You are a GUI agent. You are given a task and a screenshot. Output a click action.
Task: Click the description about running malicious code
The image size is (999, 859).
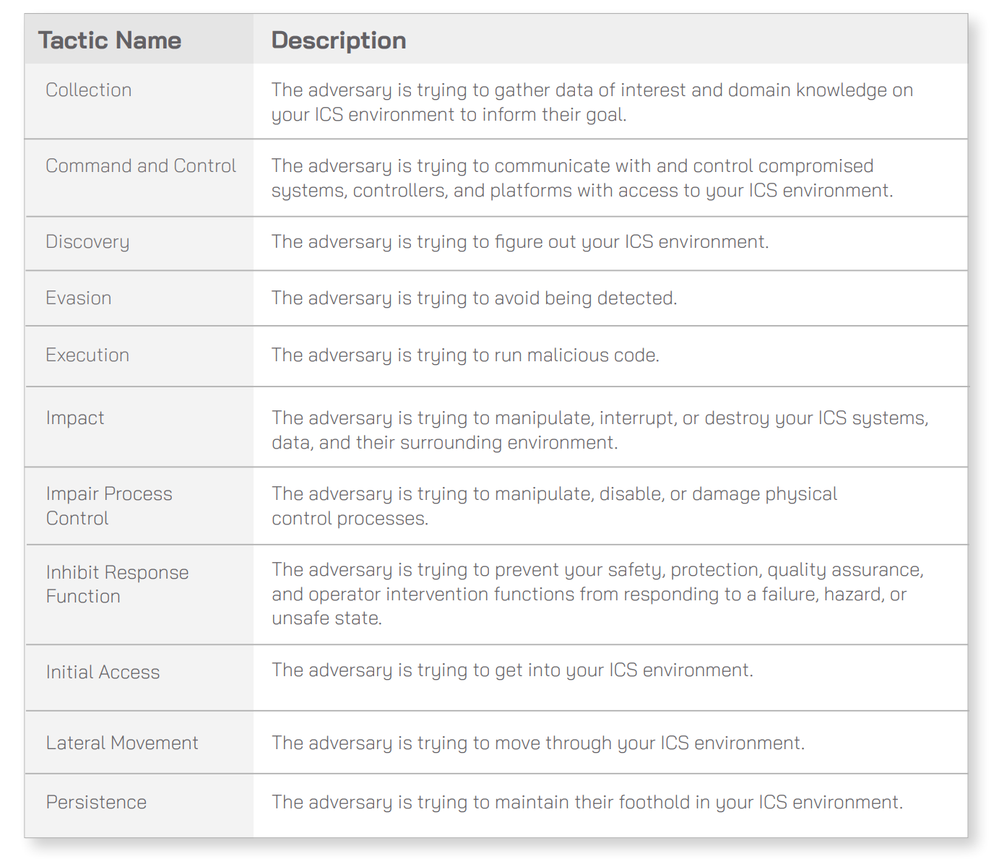[465, 355]
